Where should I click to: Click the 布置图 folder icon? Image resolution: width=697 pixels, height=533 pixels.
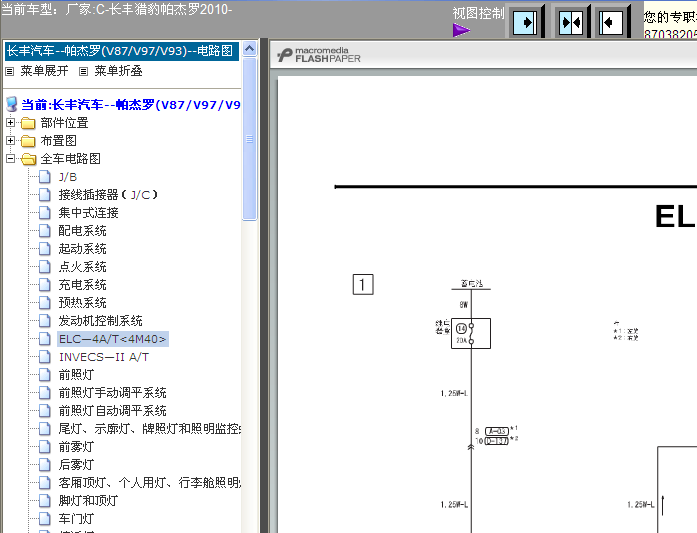point(28,141)
